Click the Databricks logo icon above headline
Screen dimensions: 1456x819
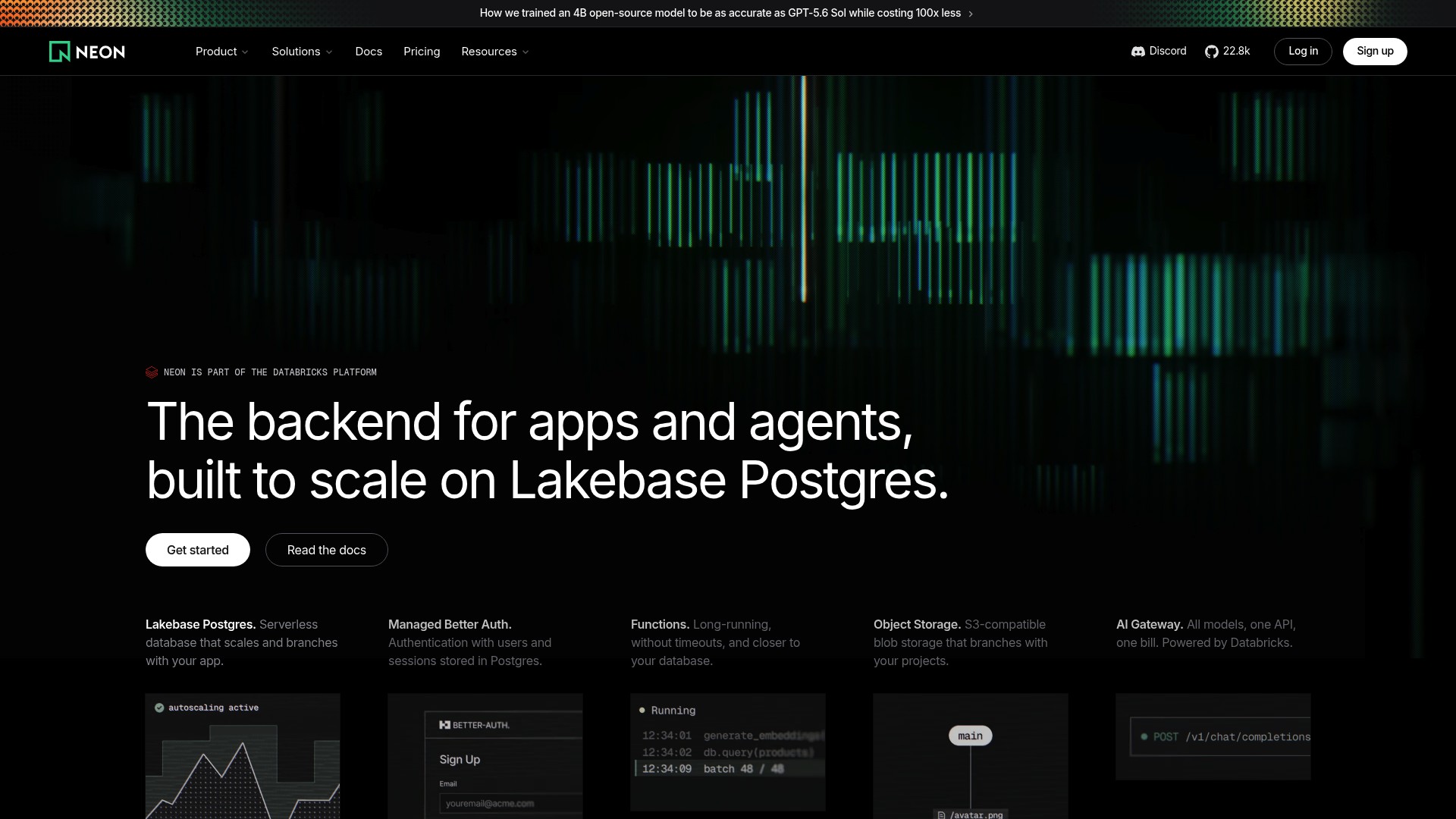pyautogui.click(x=152, y=372)
